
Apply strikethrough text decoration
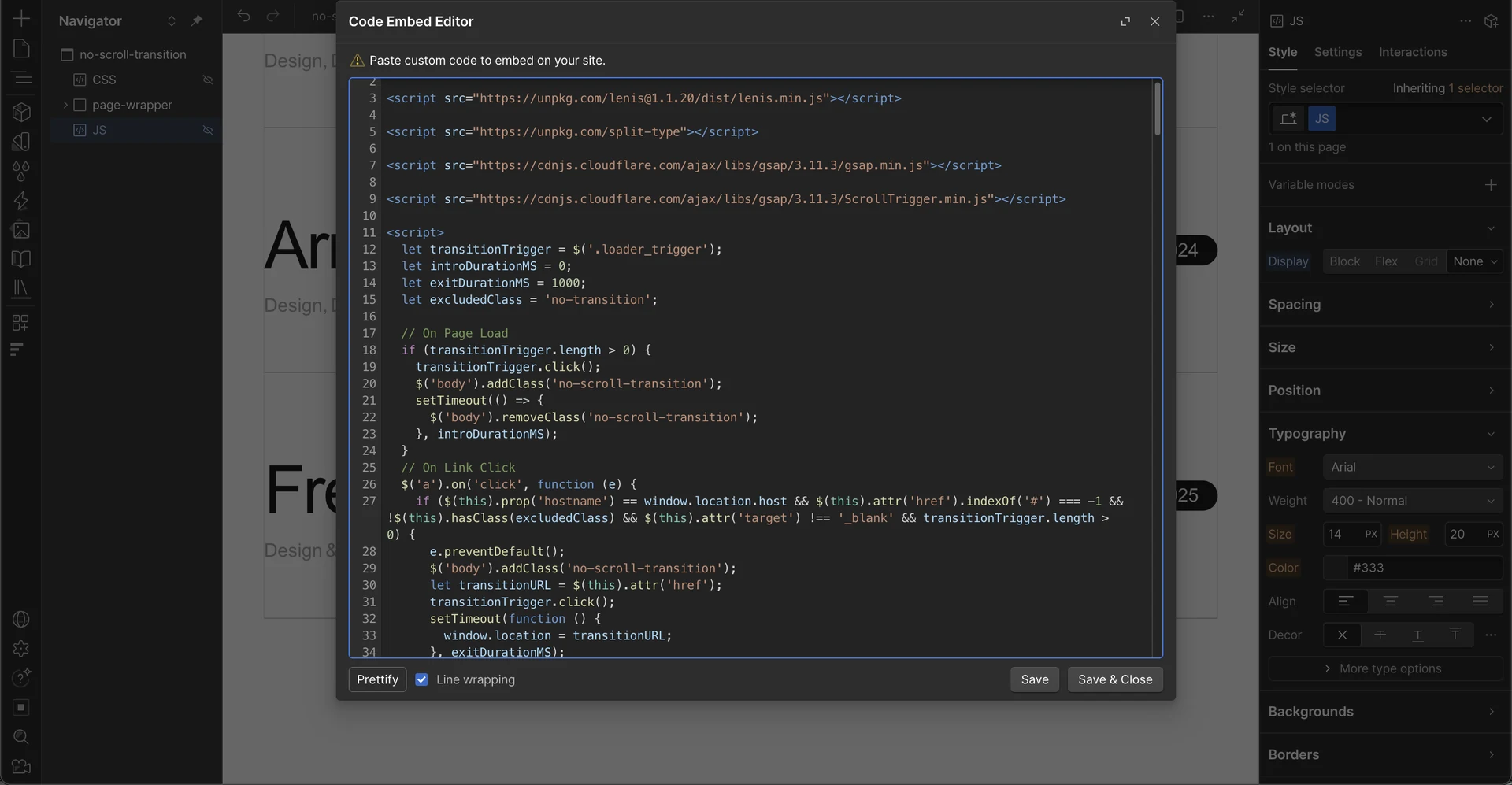(x=1380, y=635)
